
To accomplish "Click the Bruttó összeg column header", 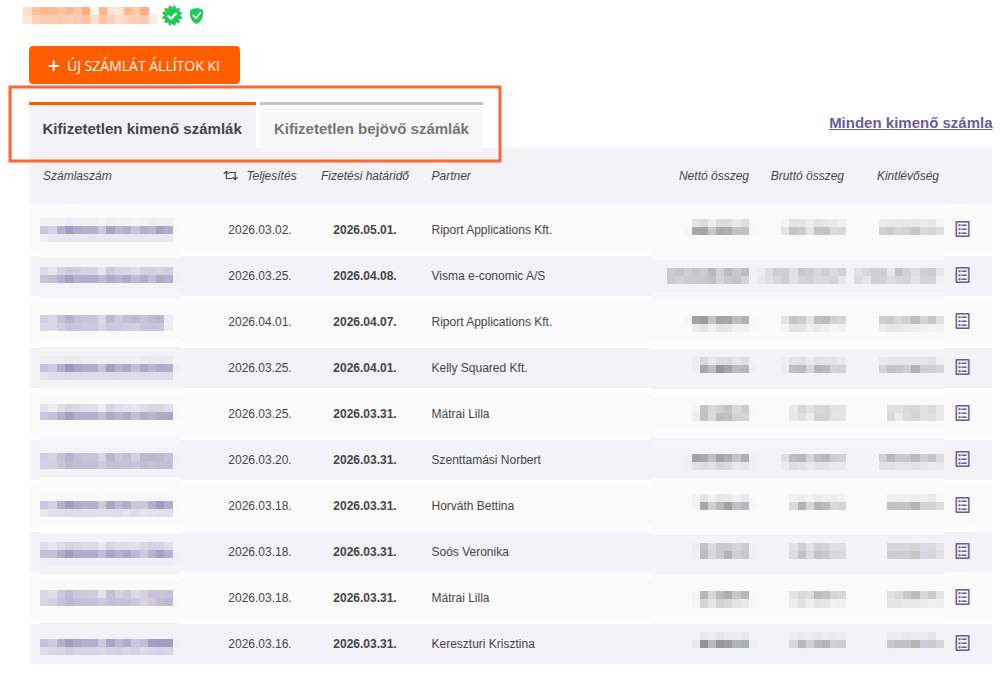I will pyautogui.click(x=807, y=176).
